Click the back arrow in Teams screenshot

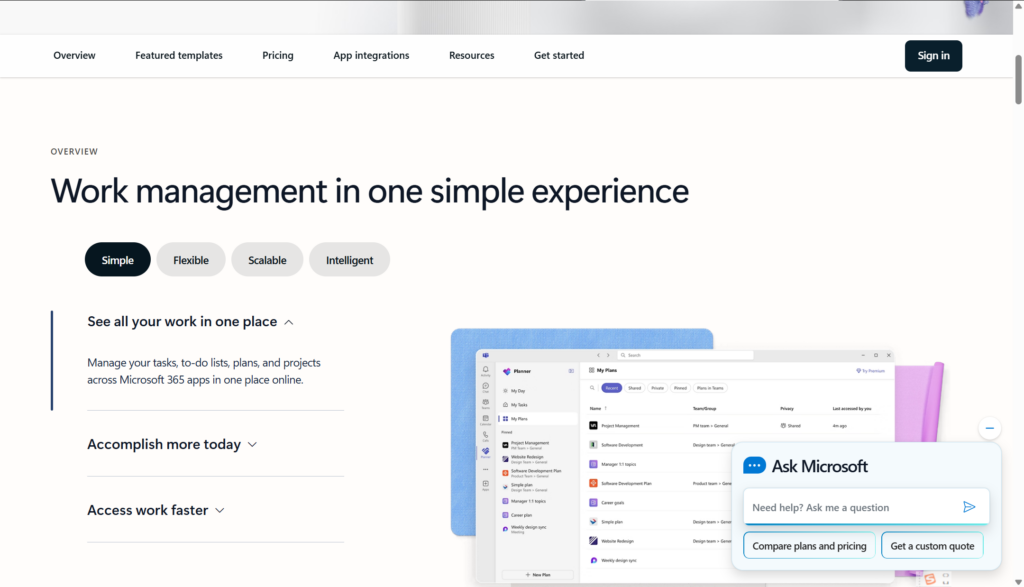598,355
